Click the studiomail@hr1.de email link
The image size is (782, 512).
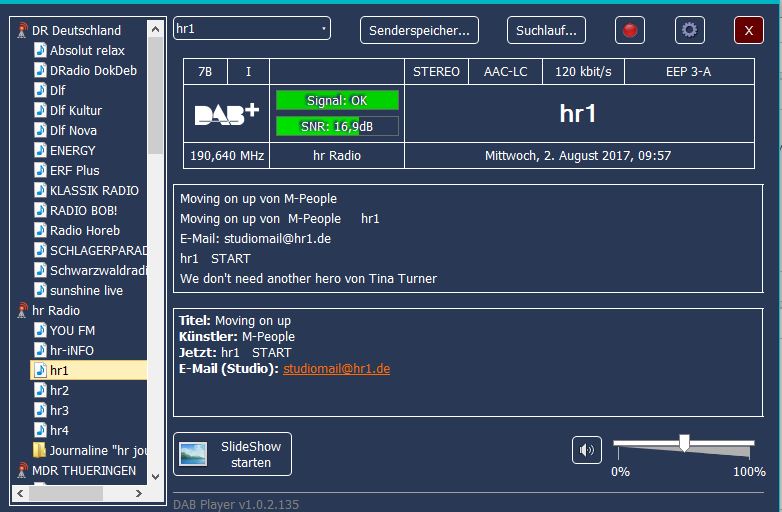pos(336,369)
